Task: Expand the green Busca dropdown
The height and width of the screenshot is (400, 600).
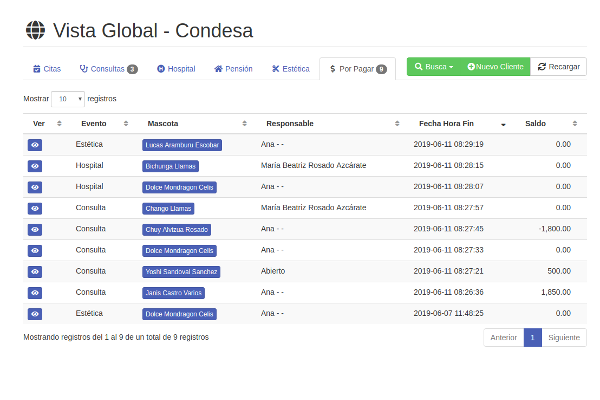Action: tap(433, 67)
